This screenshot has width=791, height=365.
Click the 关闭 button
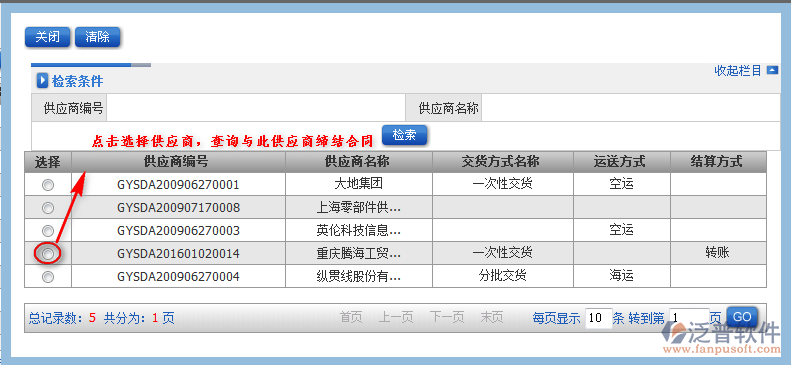click(47, 37)
